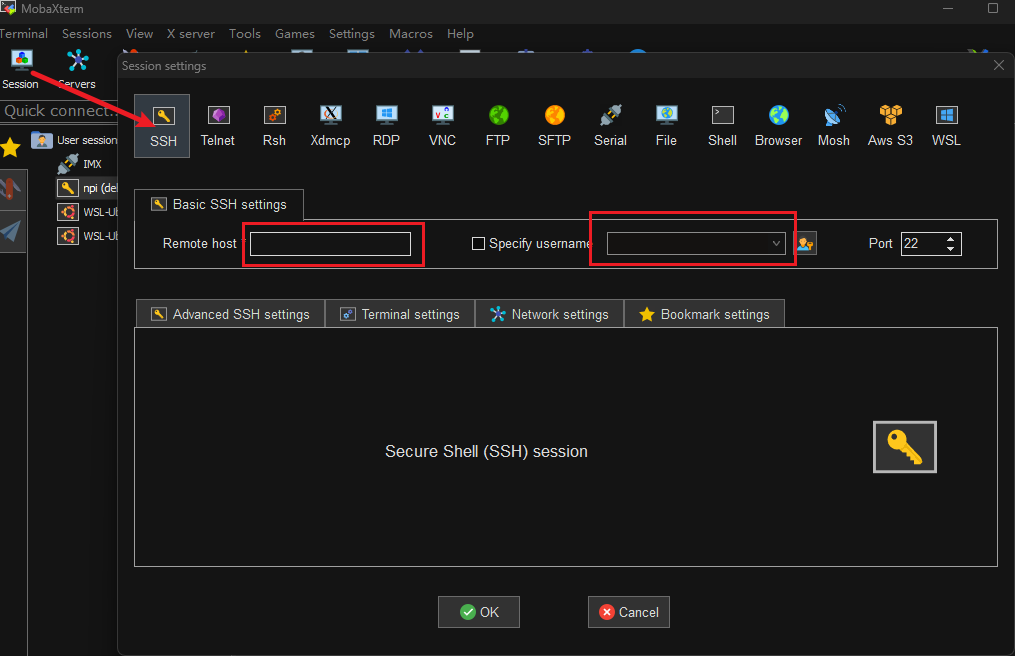Pick the Aws S3 session type

pos(890,126)
